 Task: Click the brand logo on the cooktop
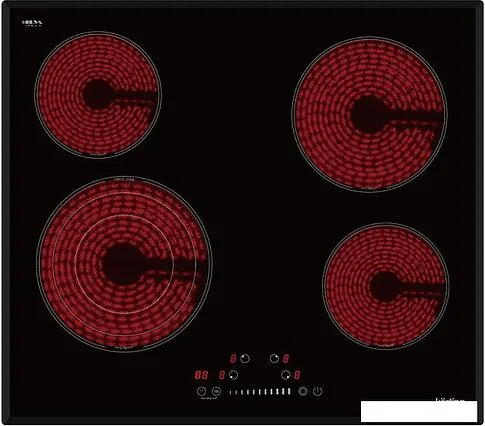[x=32, y=23]
